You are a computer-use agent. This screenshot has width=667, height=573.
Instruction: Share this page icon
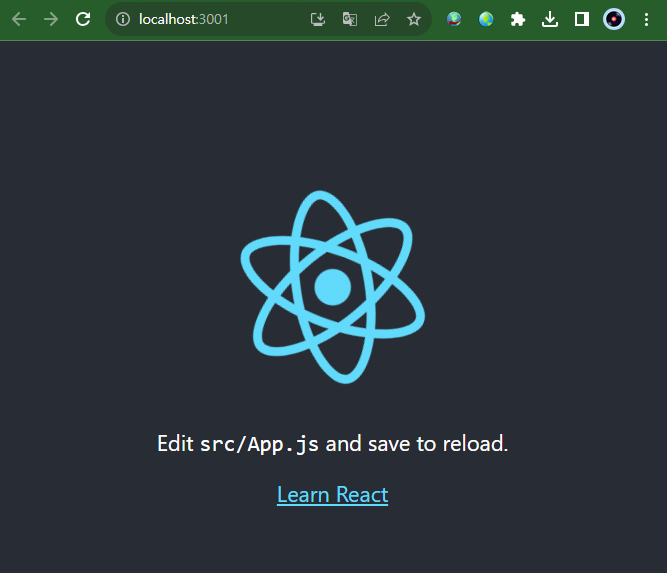[382, 19]
